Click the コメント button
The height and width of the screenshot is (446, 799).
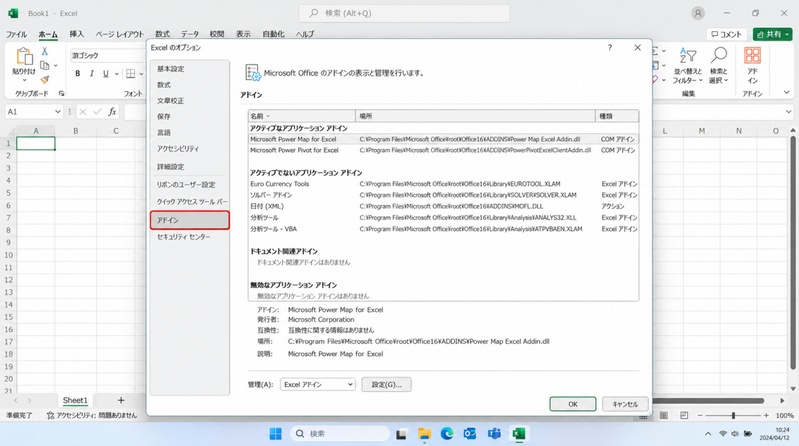[727, 34]
